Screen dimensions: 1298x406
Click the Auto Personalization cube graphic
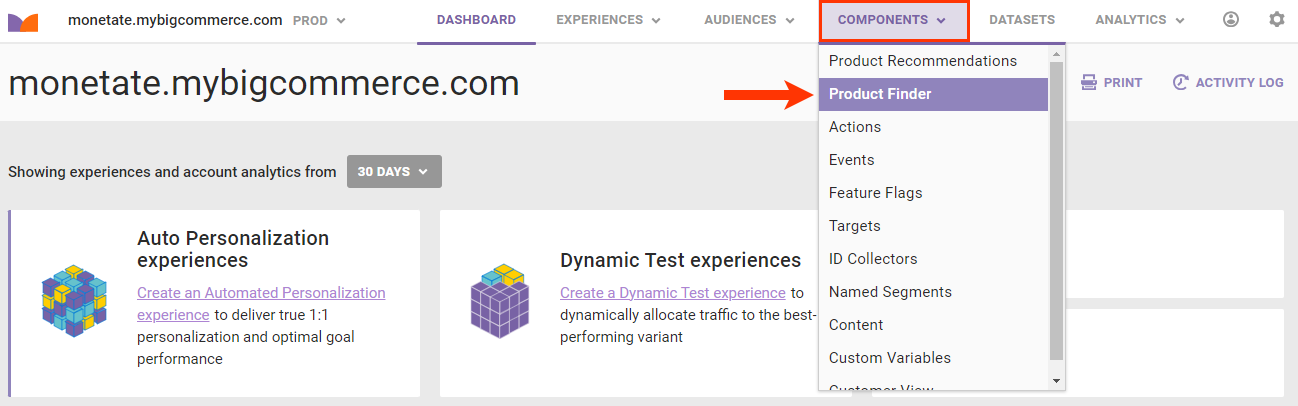pyautogui.click(x=74, y=299)
